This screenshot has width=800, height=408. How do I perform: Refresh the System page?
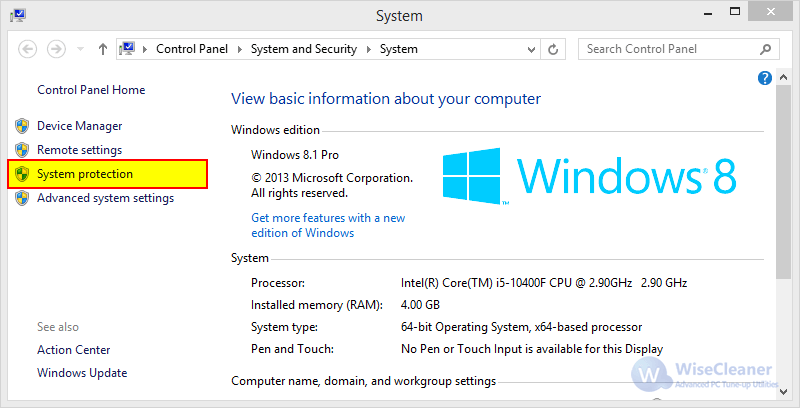pyautogui.click(x=553, y=49)
